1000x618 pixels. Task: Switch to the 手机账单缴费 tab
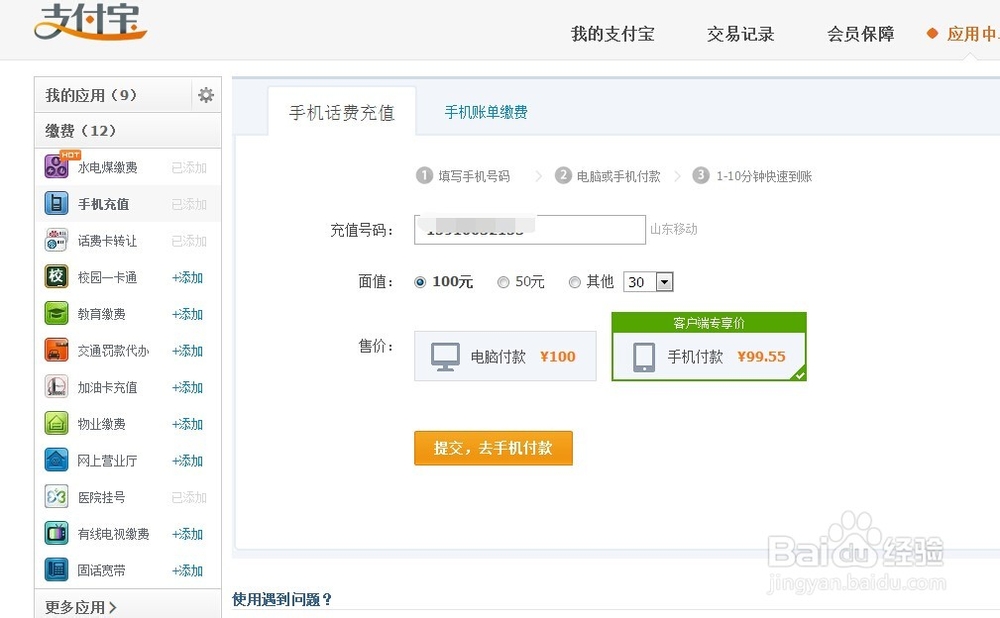tap(486, 113)
